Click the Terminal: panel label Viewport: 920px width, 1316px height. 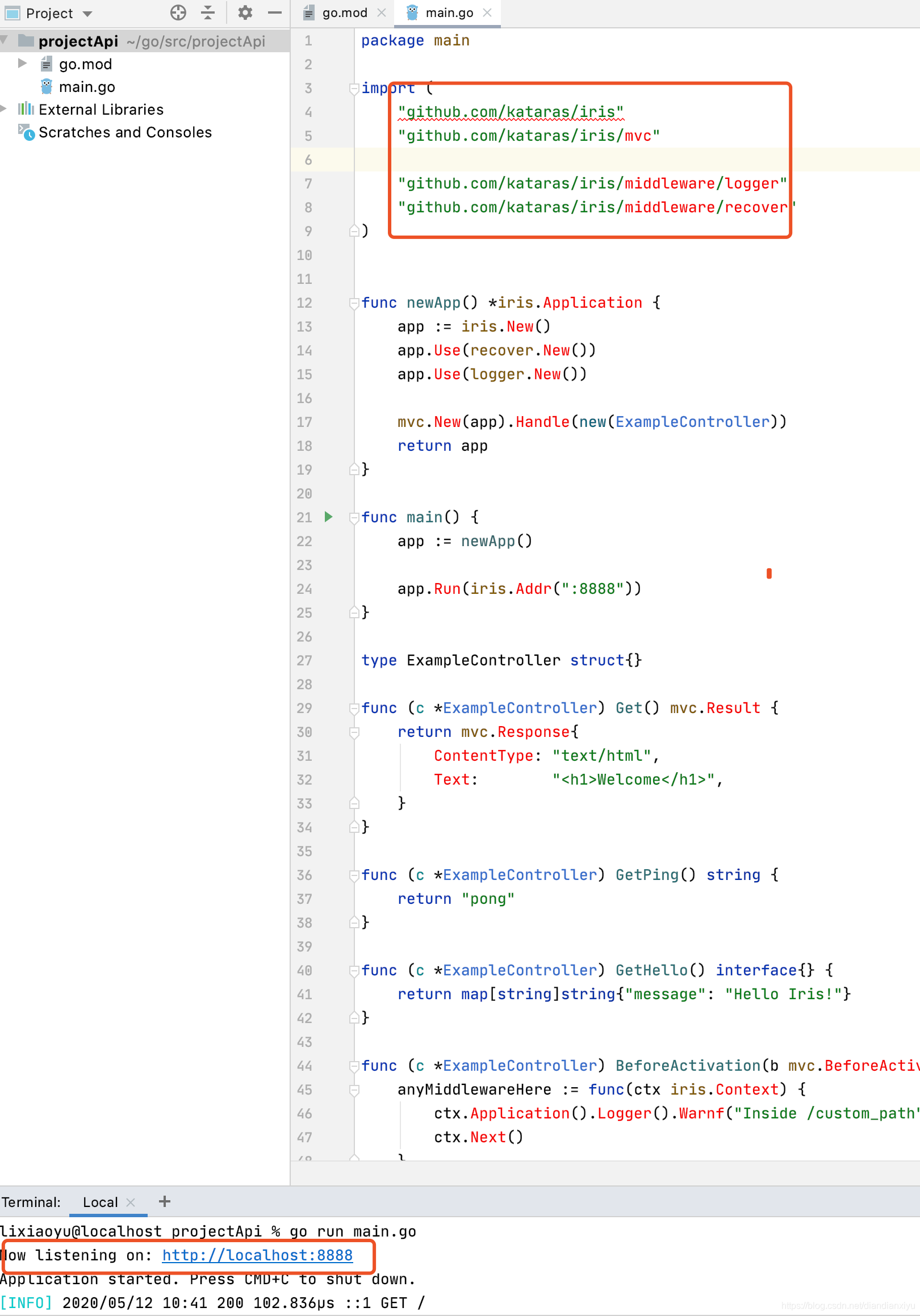click(x=31, y=1202)
